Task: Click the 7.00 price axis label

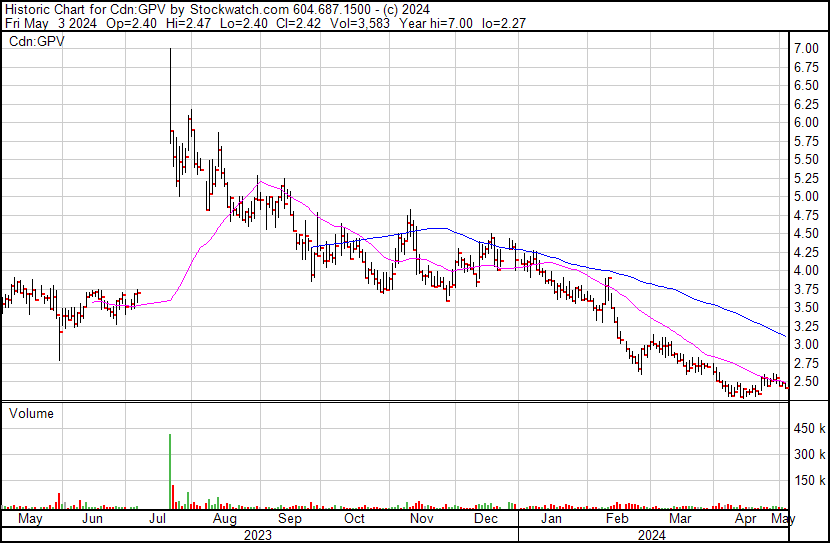Action: coord(806,49)
